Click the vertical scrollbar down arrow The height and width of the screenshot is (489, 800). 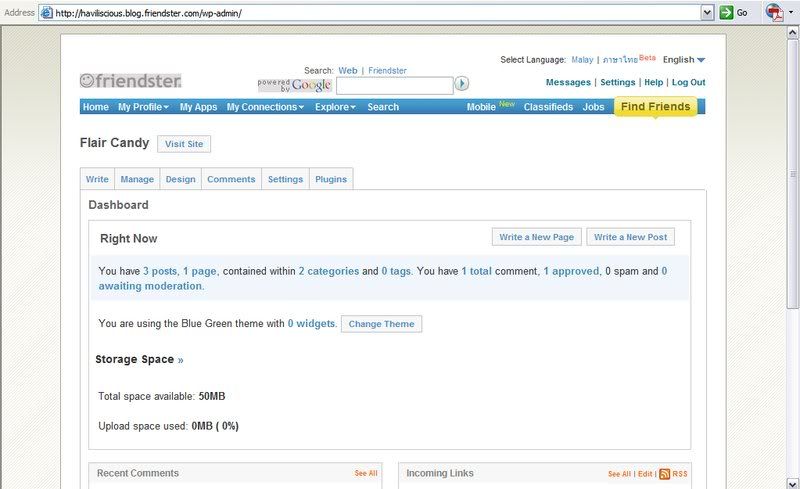click(792, 483)
